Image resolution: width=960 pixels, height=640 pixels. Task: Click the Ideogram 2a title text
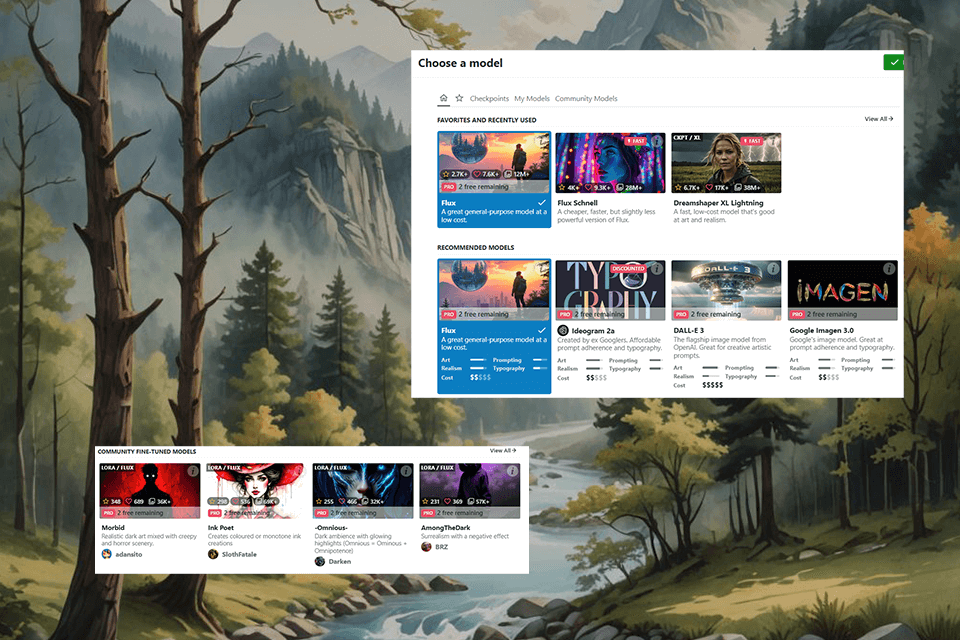[593, 331]
